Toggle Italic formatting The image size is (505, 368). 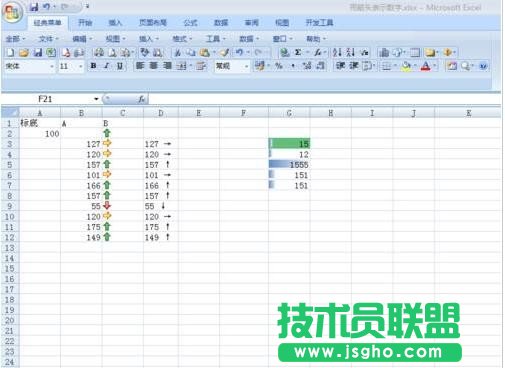pos(107,66)
